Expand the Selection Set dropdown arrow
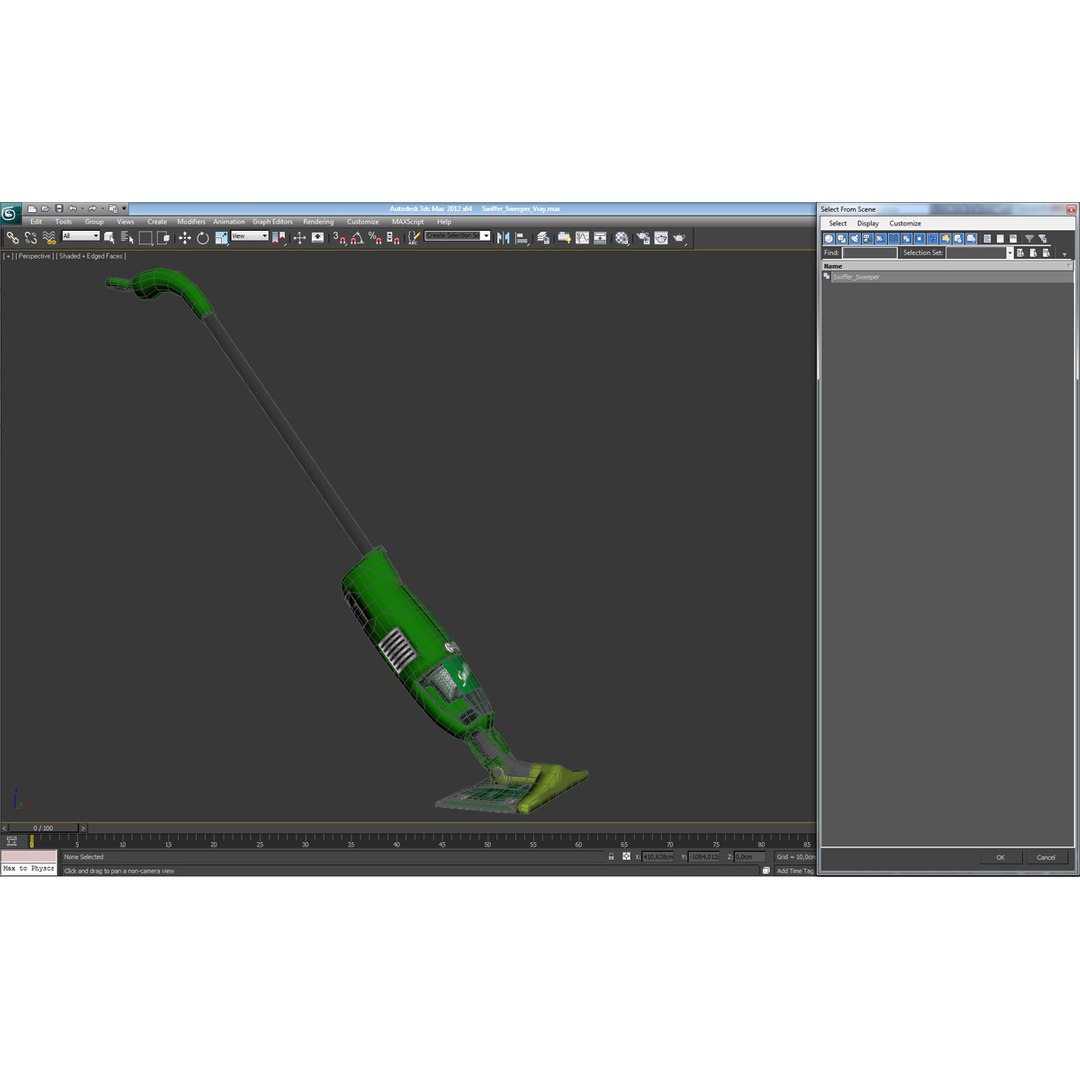Screen dimensions: 1080x1080 pos(1010,253)
